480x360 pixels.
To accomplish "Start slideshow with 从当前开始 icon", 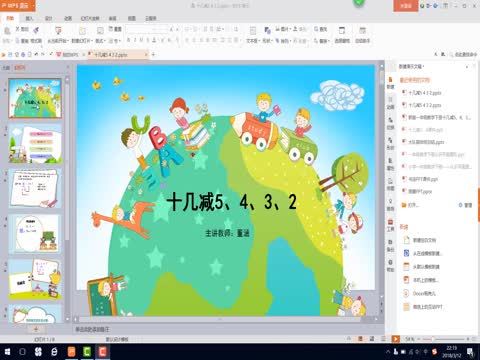I will 58,31.
